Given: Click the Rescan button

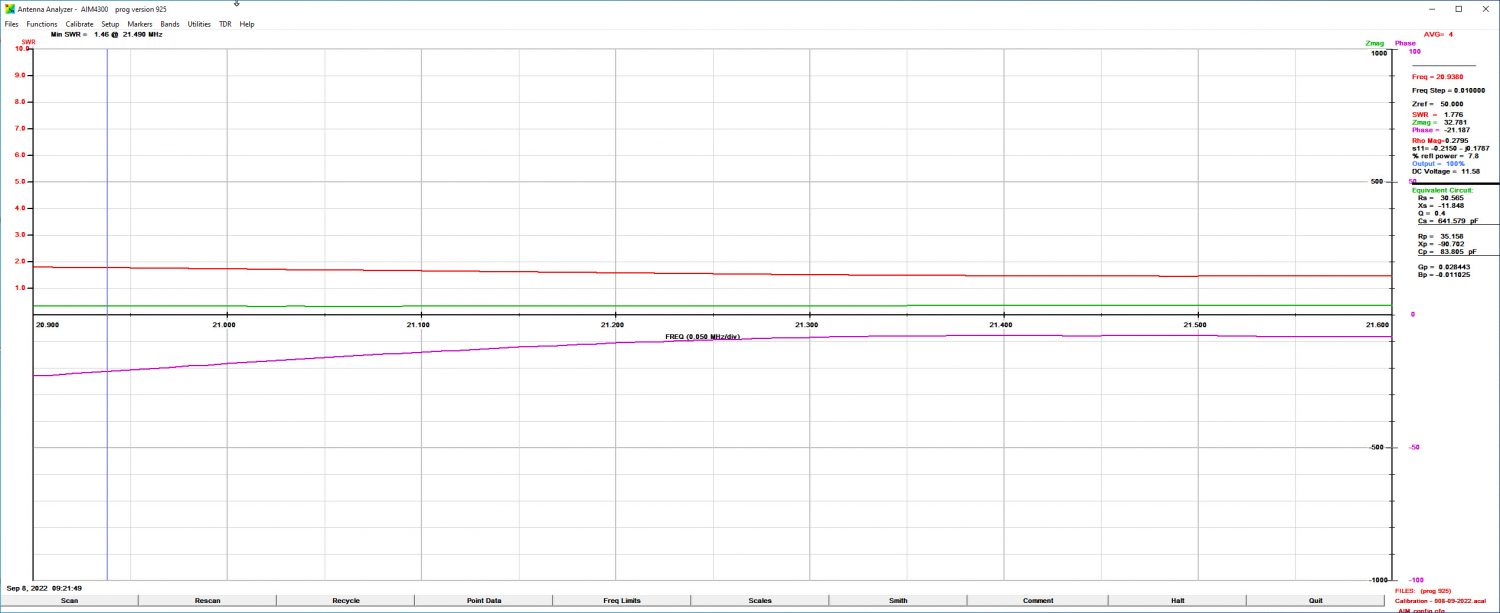Looking at the screenshot, I should pos(207,600).
